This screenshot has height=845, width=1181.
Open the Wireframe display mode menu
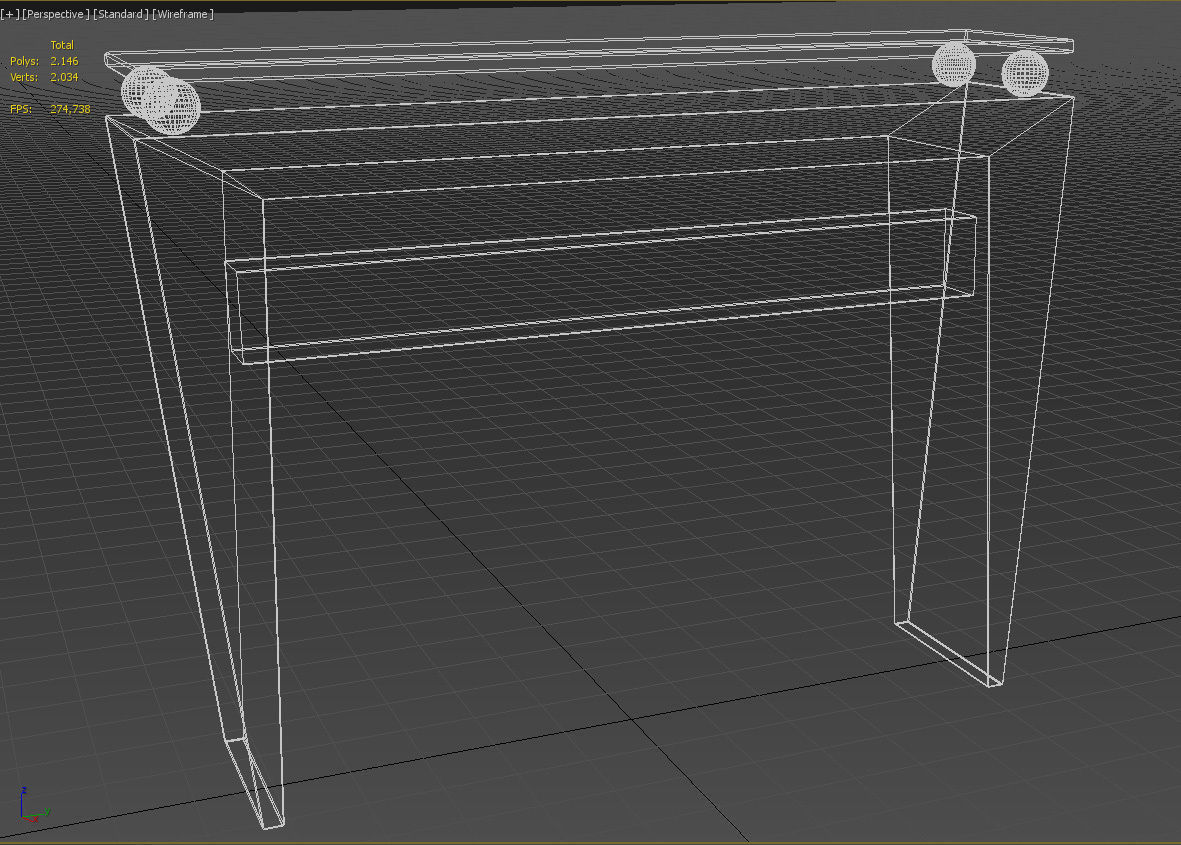coord(183,14)
